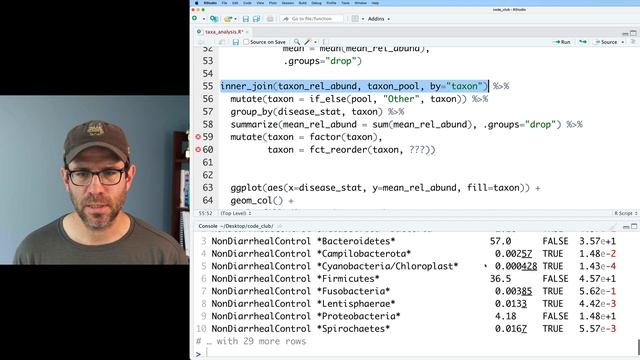Open the Plots menu

[273, 3]
